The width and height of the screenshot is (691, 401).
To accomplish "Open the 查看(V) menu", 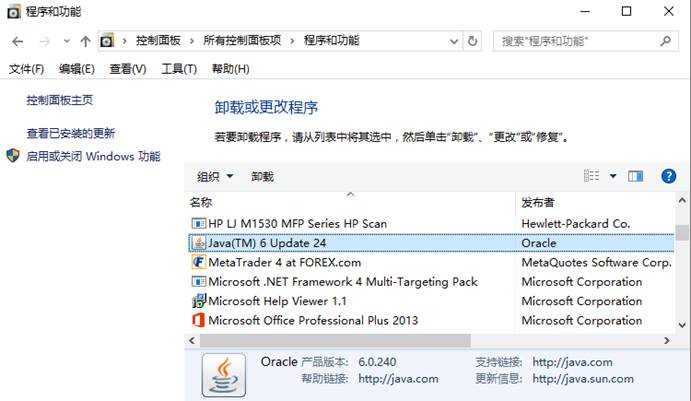I will (128, 69).
